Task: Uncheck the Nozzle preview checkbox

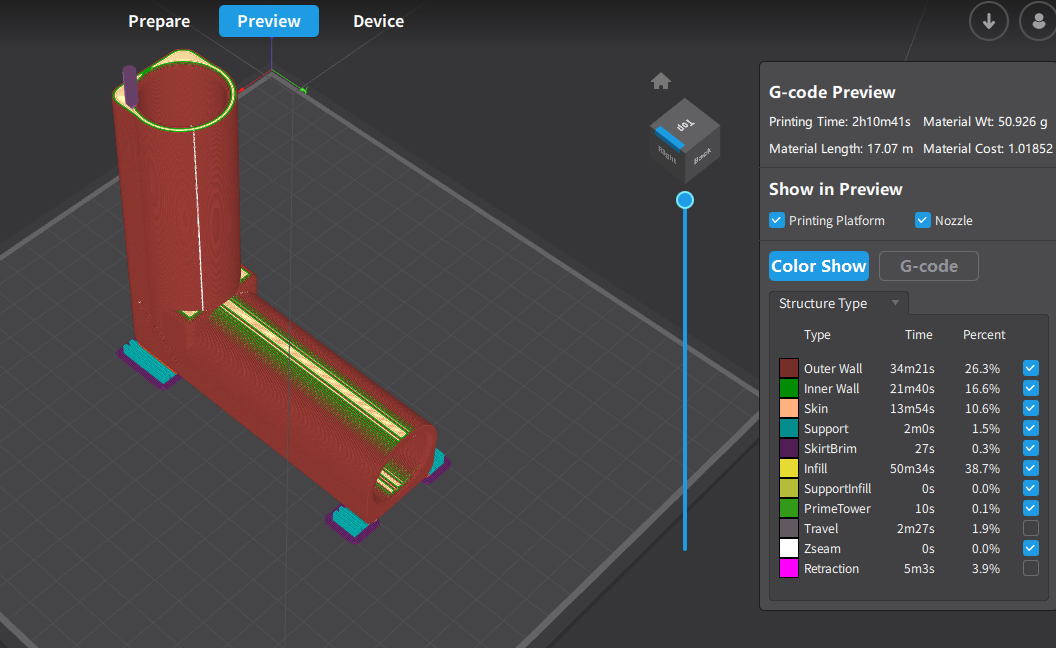Action: (x=923, y=220)
